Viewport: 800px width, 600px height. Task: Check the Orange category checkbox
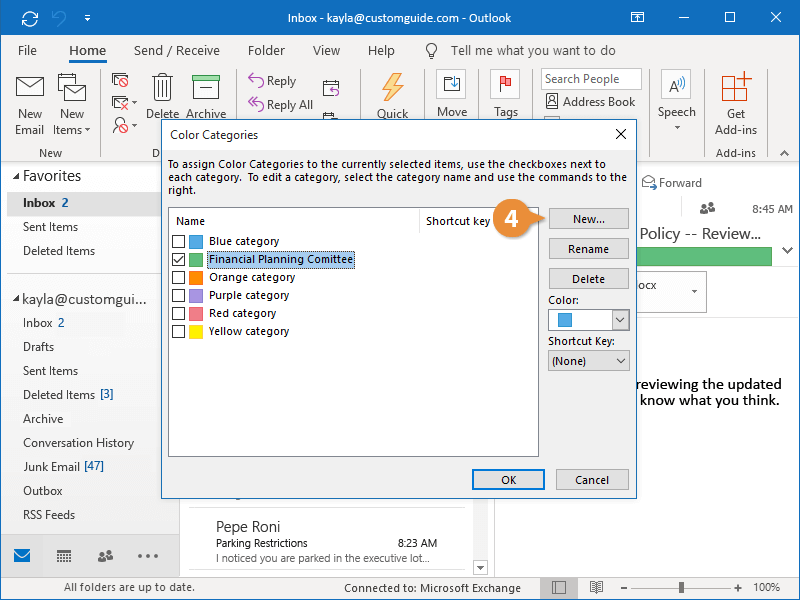(179, 278)
